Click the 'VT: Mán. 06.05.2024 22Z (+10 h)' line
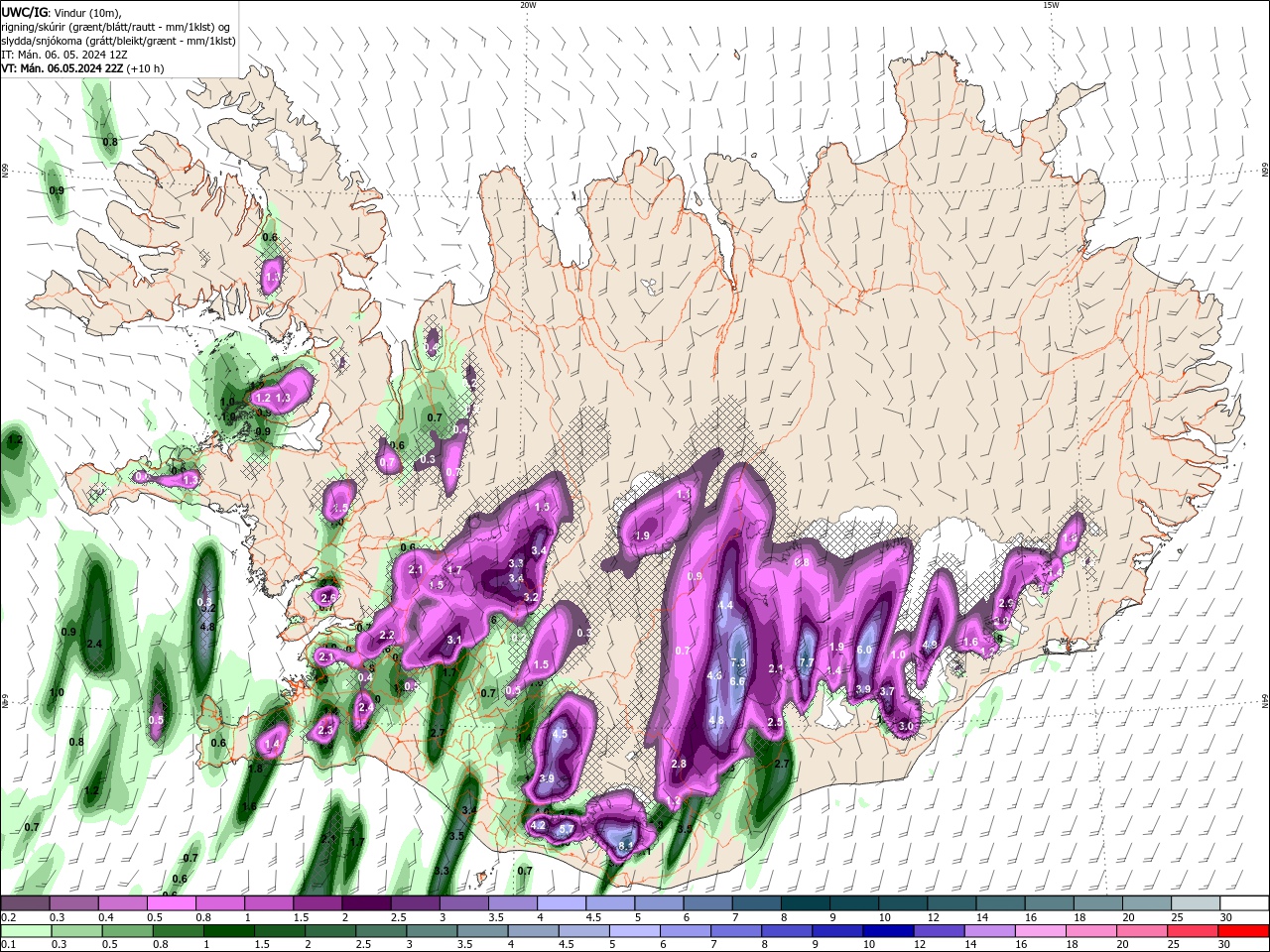The height and width of the screenshot is (952, 1270). click(x=82, y=68)
